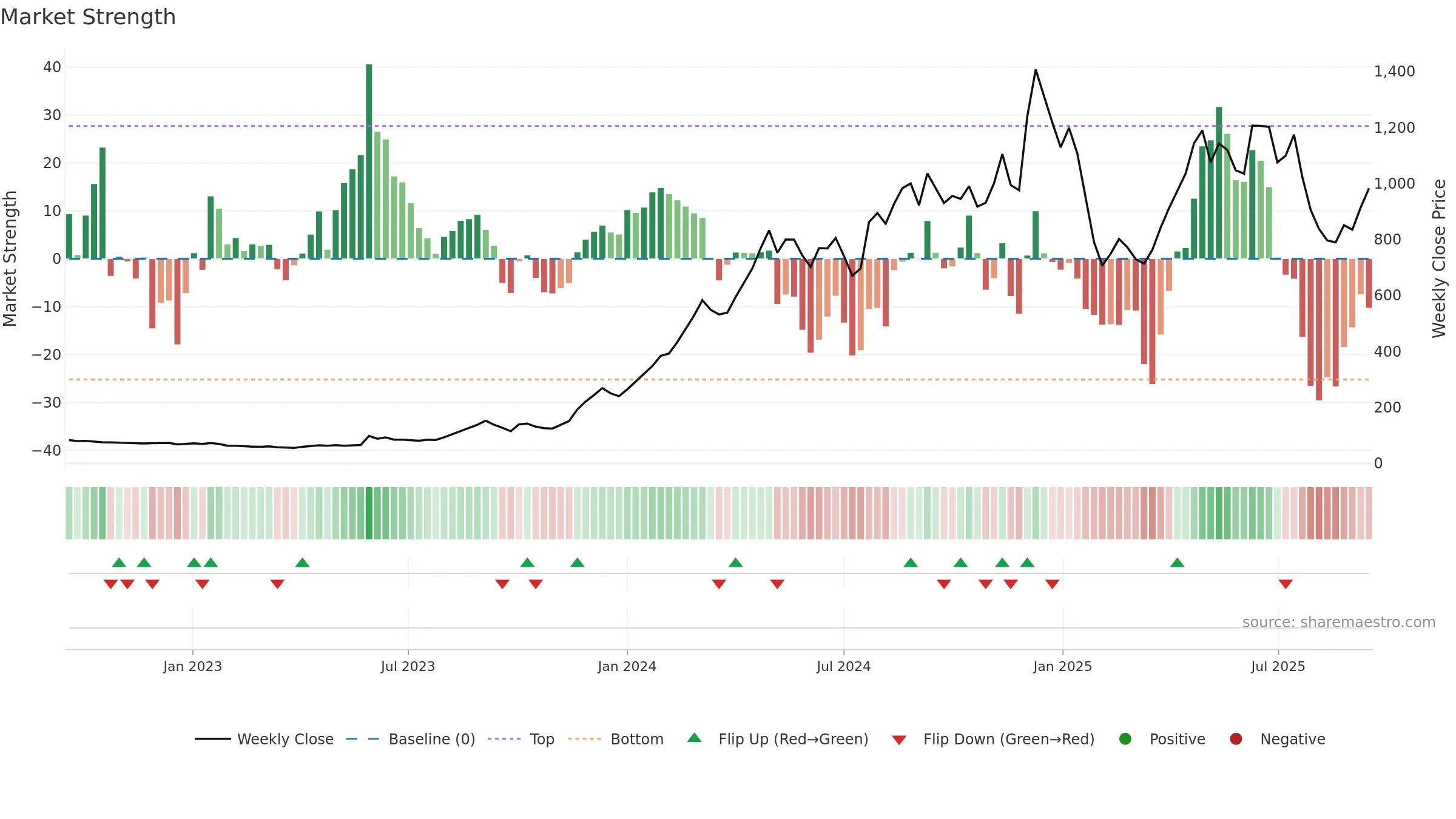Click the 1,000 tick on right axis
This screenshot has height=819, width=1456.
[1394, 184]
